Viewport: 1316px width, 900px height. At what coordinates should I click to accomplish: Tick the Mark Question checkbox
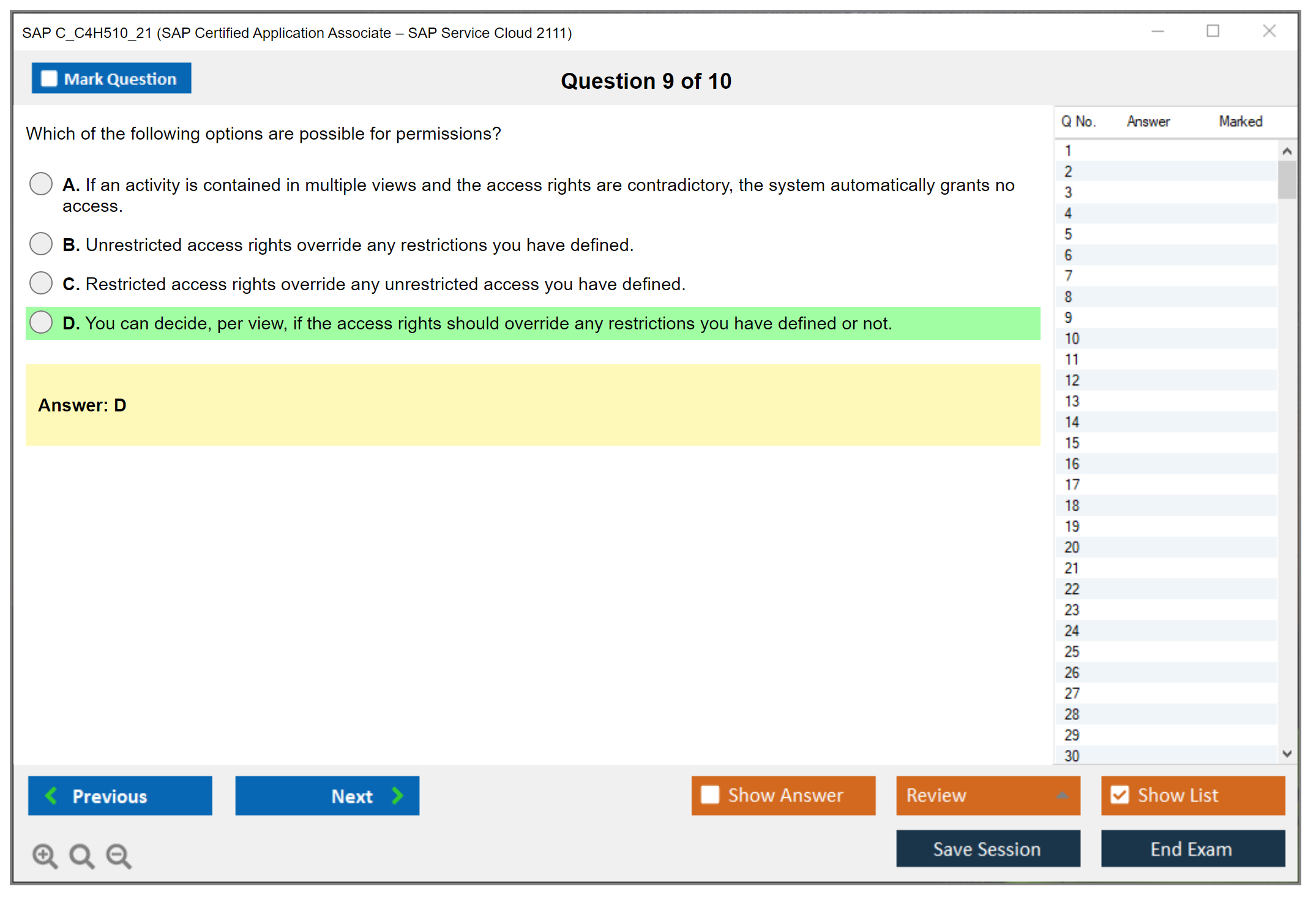49,78
